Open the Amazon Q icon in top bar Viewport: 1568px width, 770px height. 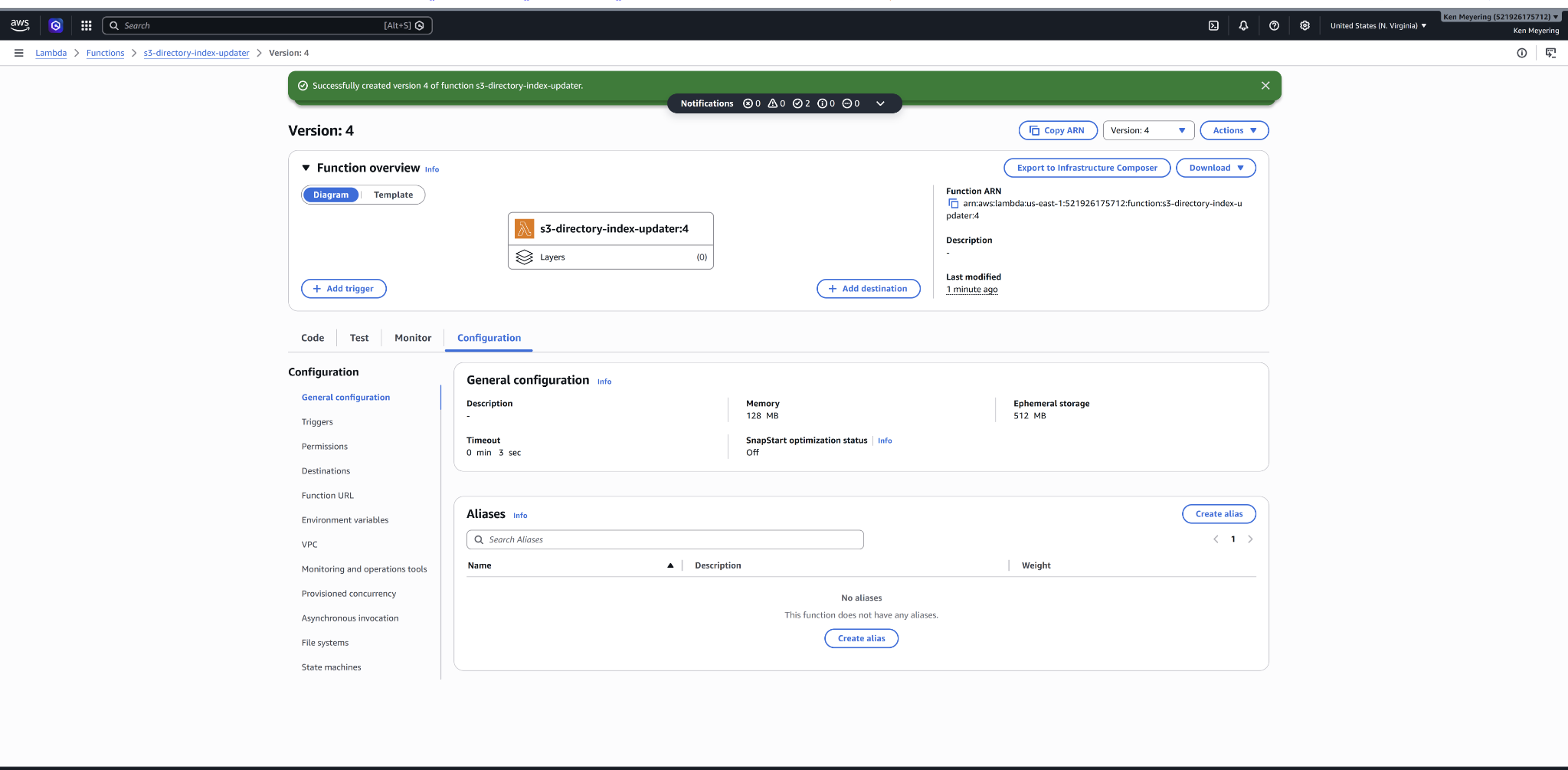click(x=56, y=25)
